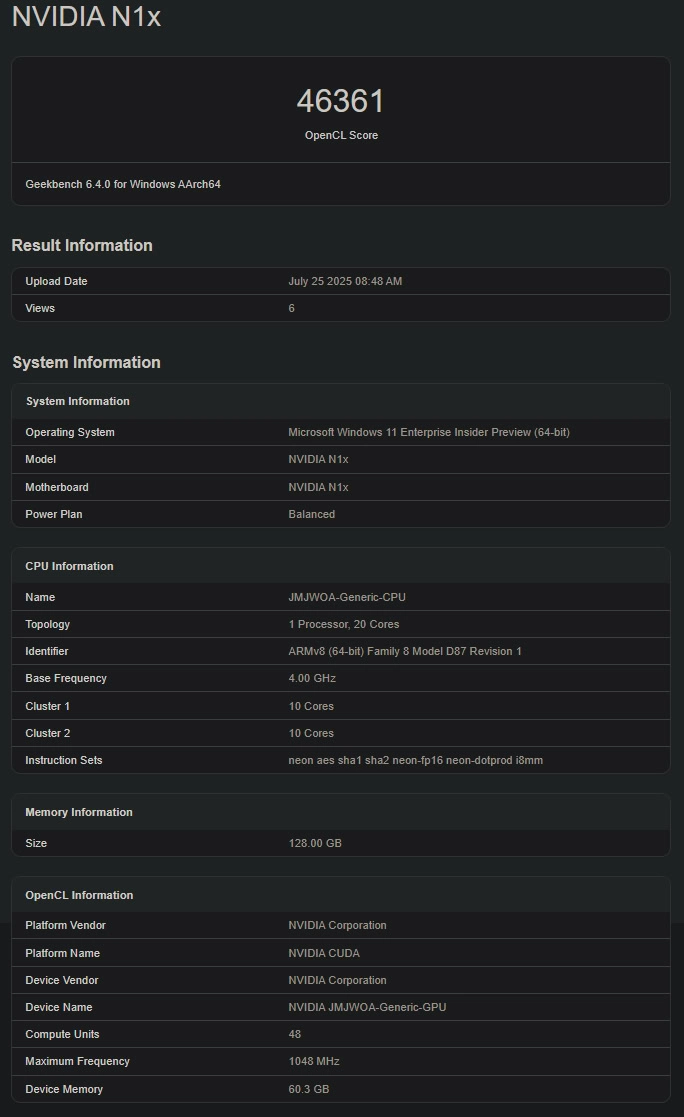
Task: Select the NVIDIA CUDA platform name value
Action: pos(324,953)
